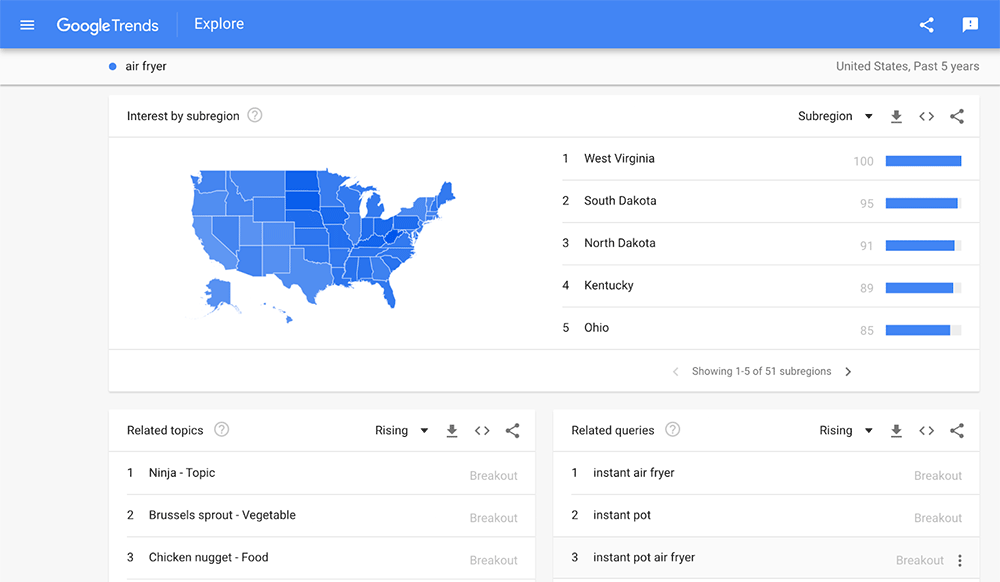1000x582 pixels.
Task: Share the Interest by subregion card
Action: (x=957, y=117)
